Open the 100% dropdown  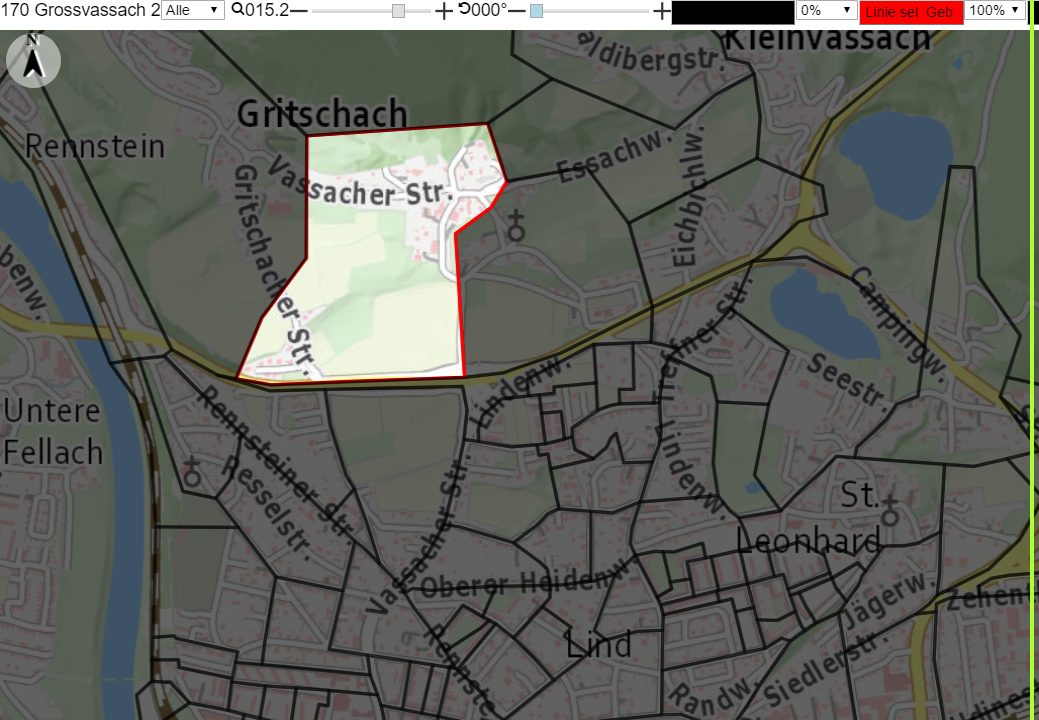(995, 10)
